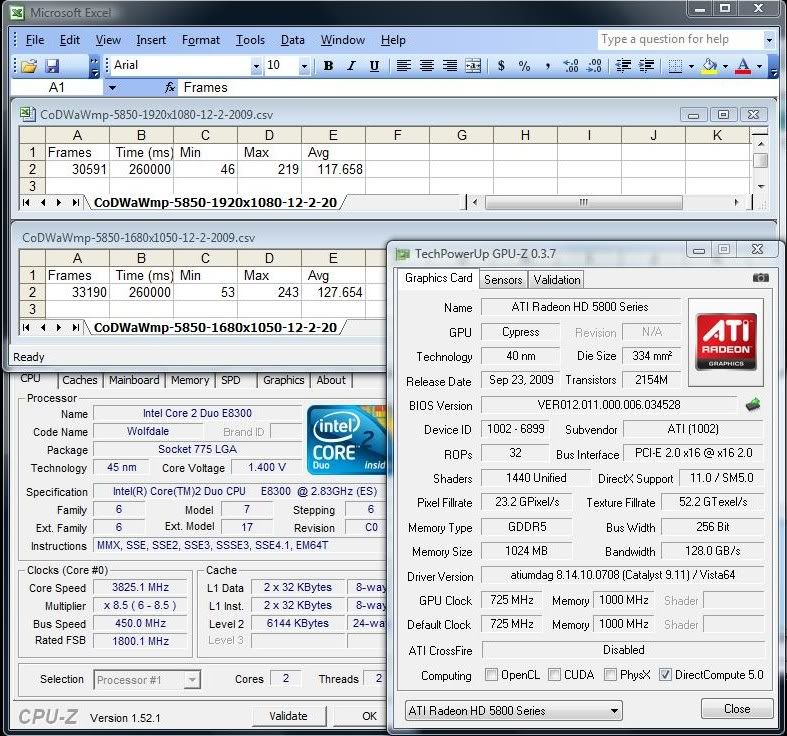Viewport: 787px width, 736px height.
Task: Open the font size dropdown showing 10
Action: [x=304, y=66]
